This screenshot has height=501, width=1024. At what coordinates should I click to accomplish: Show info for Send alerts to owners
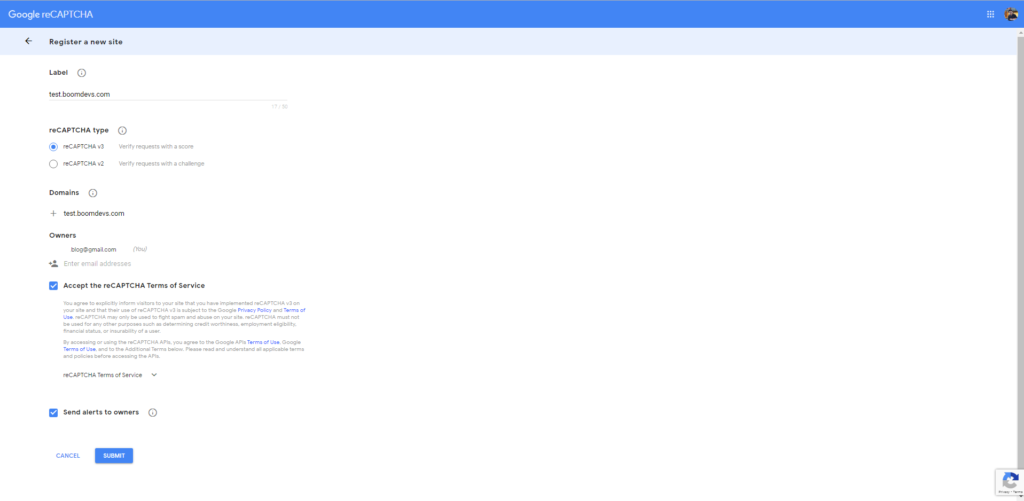pyautogui.click(x=153, y=412)
